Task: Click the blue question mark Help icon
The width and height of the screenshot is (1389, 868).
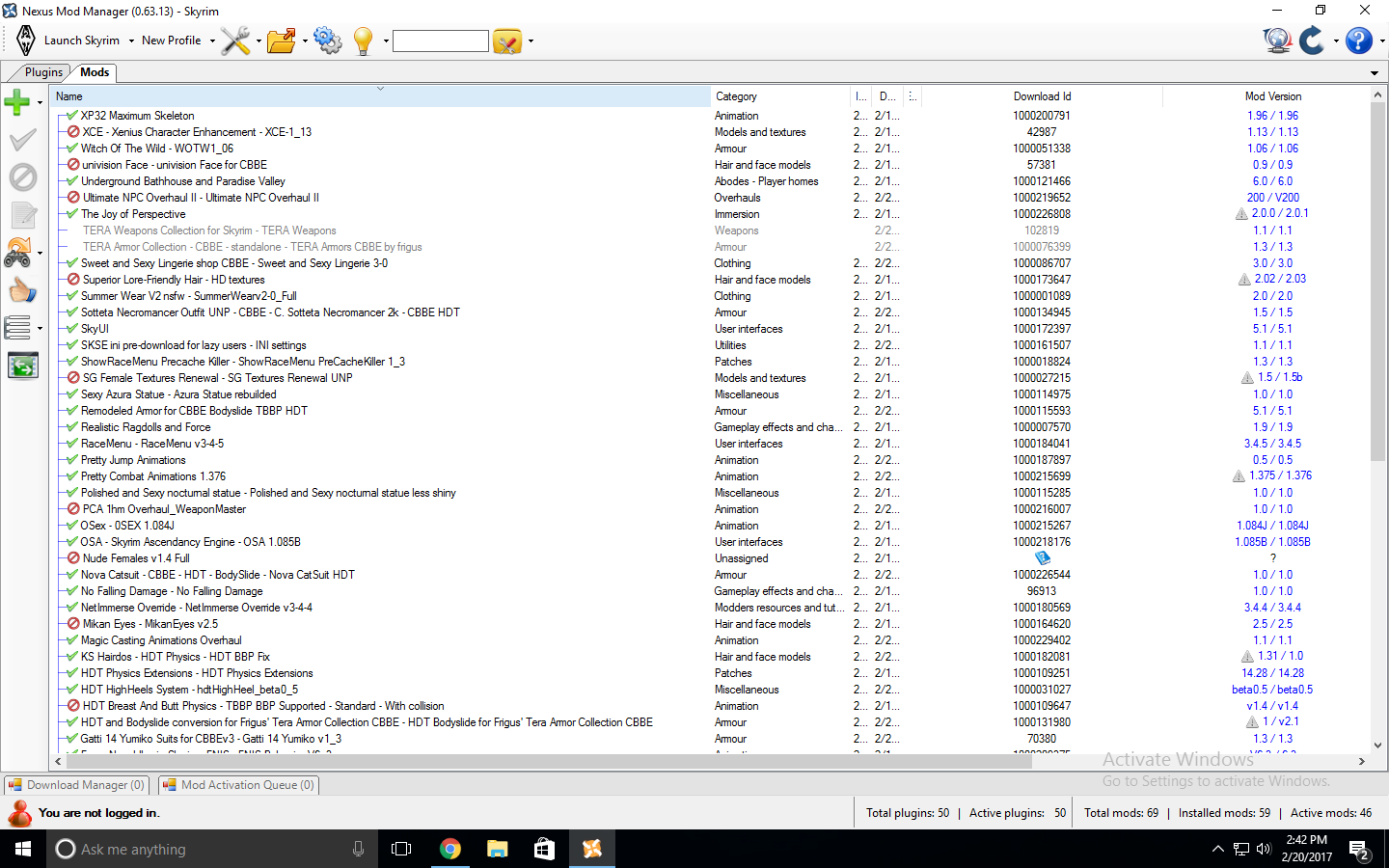Action: 1358,41
